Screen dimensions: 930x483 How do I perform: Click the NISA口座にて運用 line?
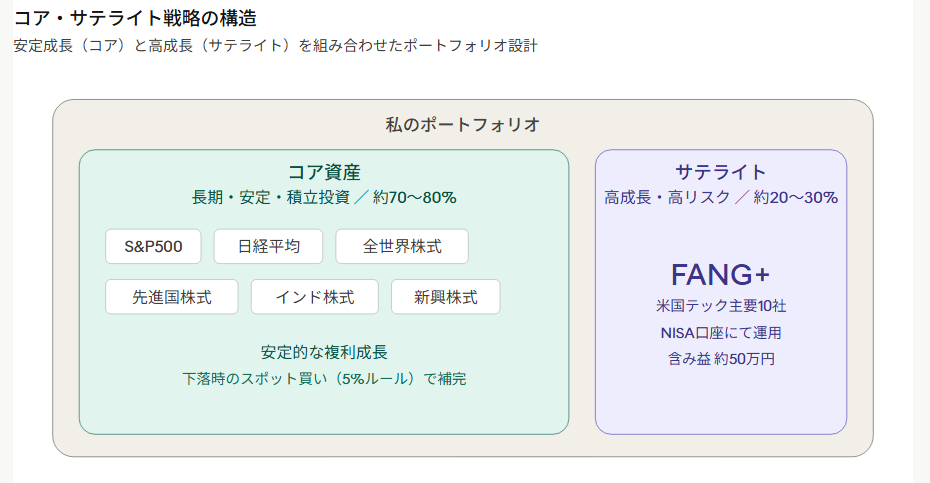(721, 332)
